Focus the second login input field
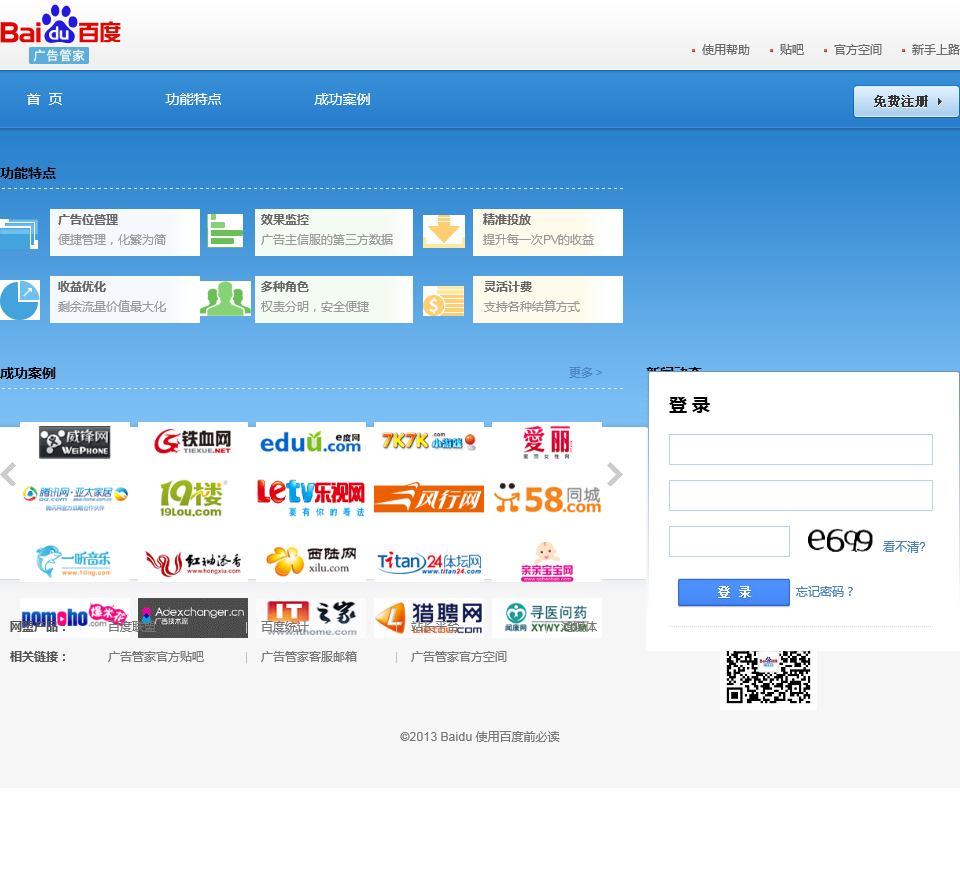This screenshot has width=960, height=873. [x=800, y=495]
